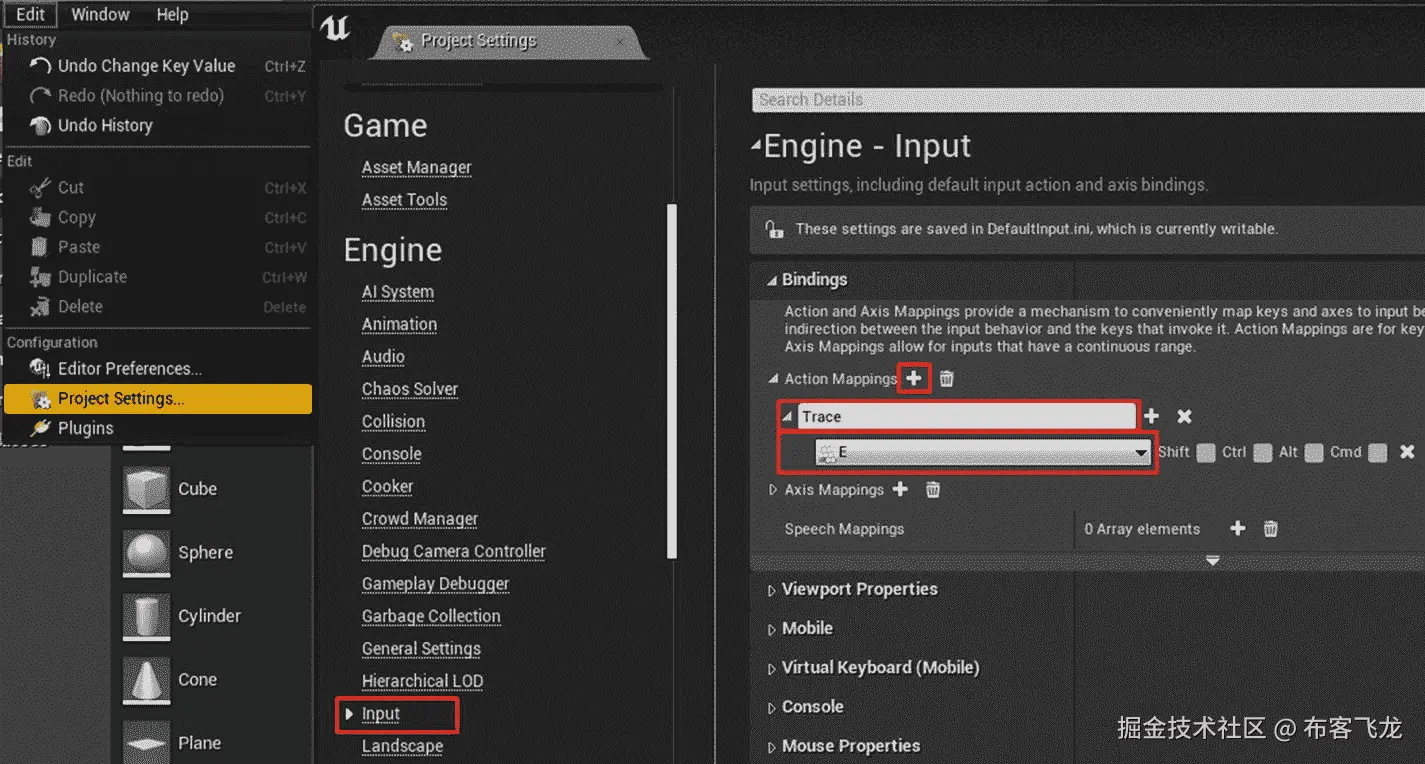Open General Settings category

point(421,649)
